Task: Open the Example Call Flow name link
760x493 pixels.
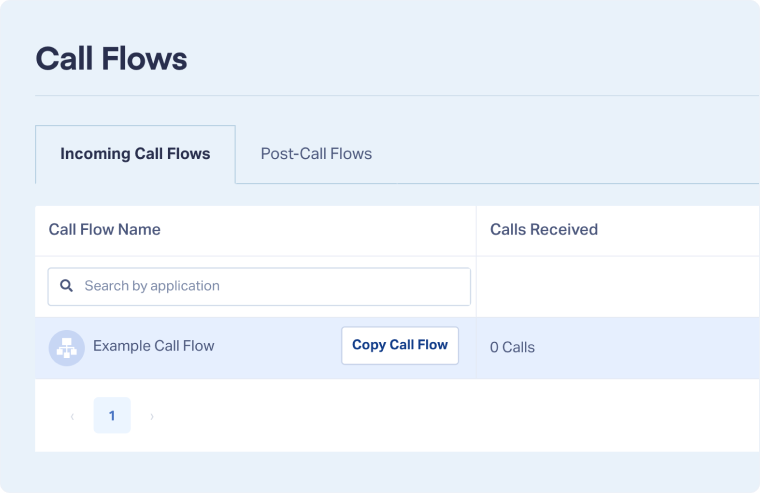Action: coord(154,346)
